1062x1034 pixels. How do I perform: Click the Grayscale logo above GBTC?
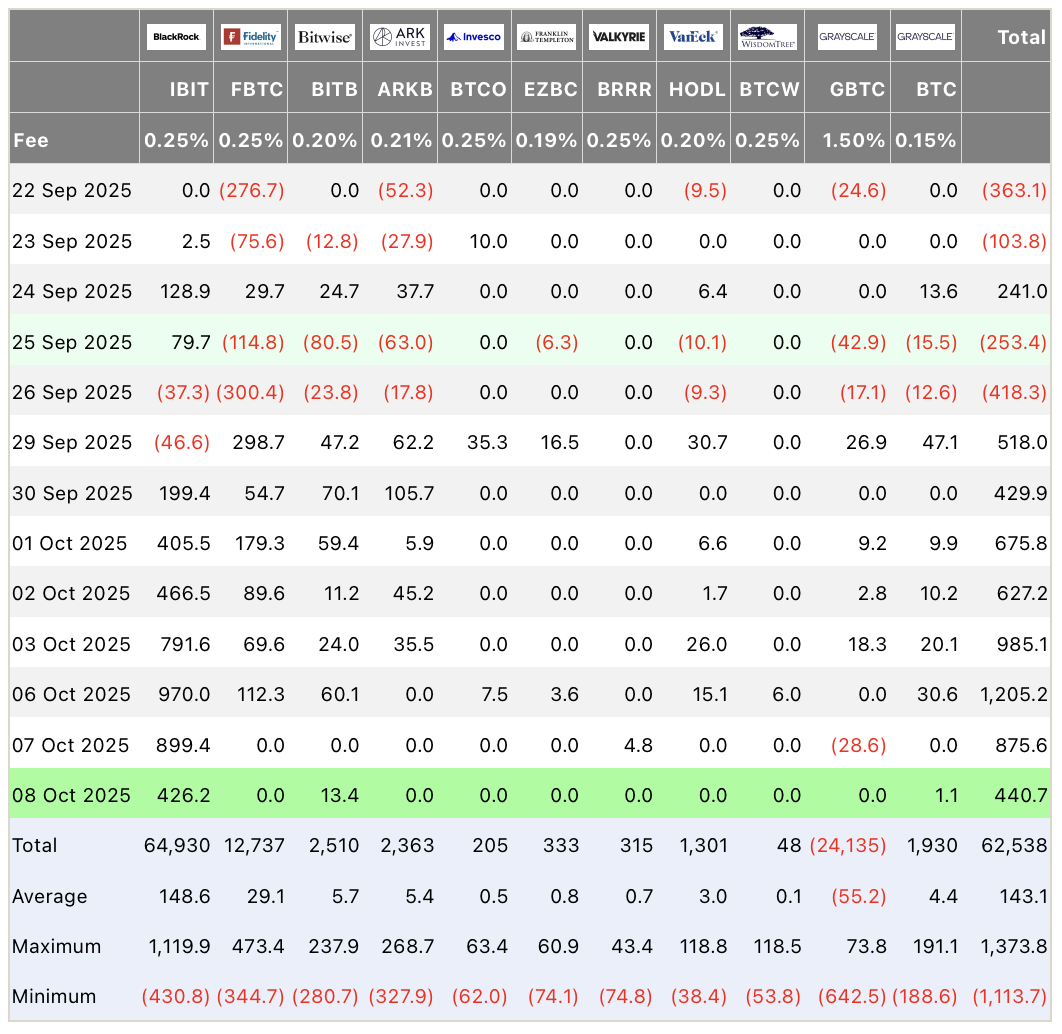[847, 37]
